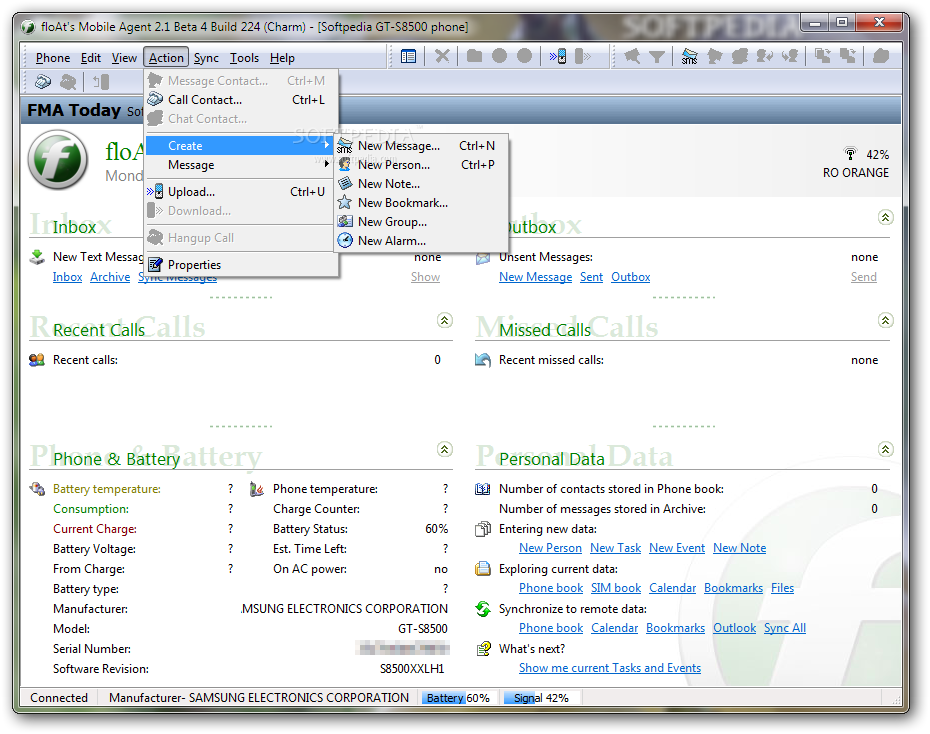
Task: Open the Inbox link
Action: pos(67,277)
